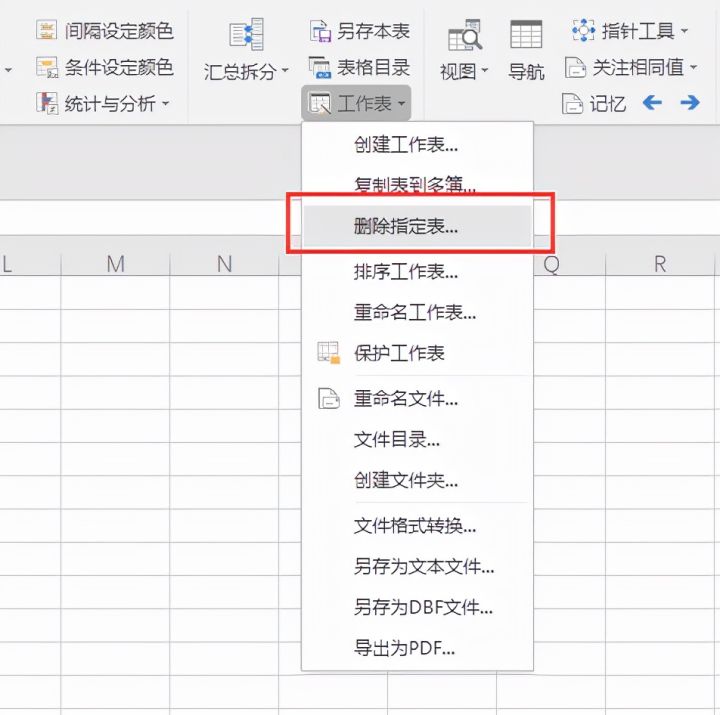Click the 统计与分析 icon

(47, 103)
